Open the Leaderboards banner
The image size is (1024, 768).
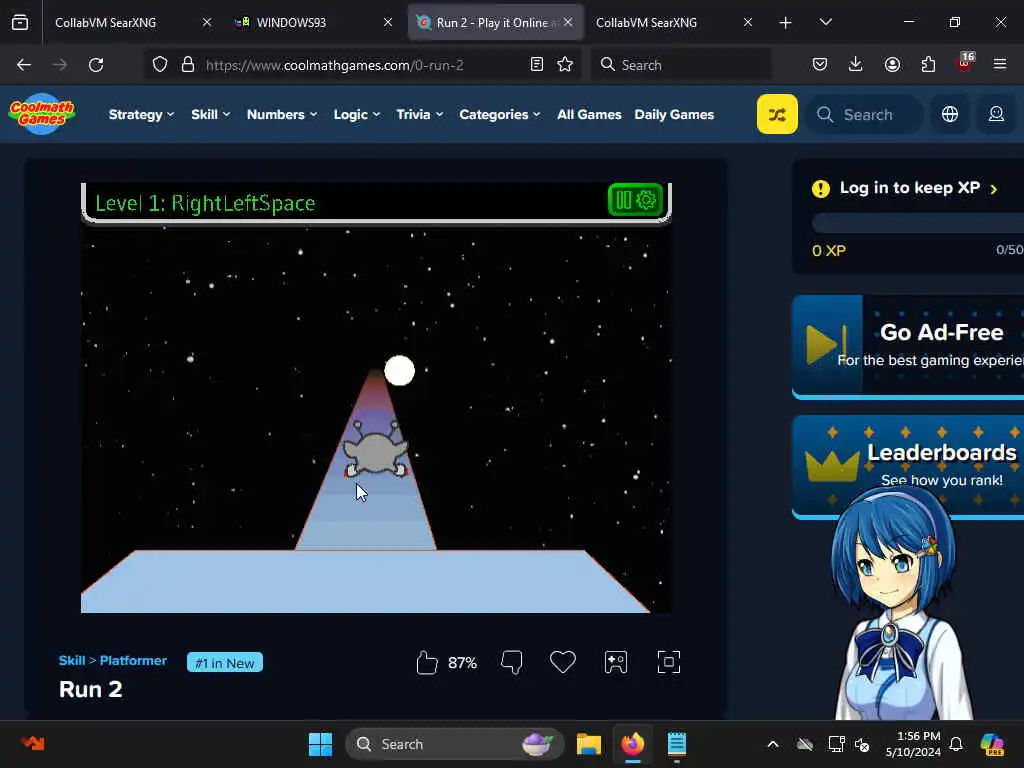coord(908,466)
